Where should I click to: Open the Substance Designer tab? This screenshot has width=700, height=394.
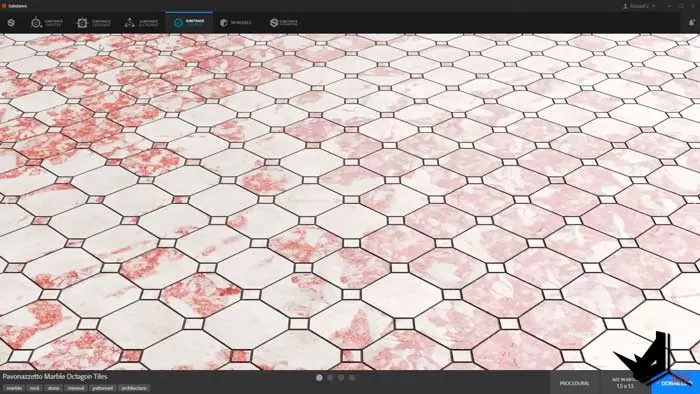point(94,22)
